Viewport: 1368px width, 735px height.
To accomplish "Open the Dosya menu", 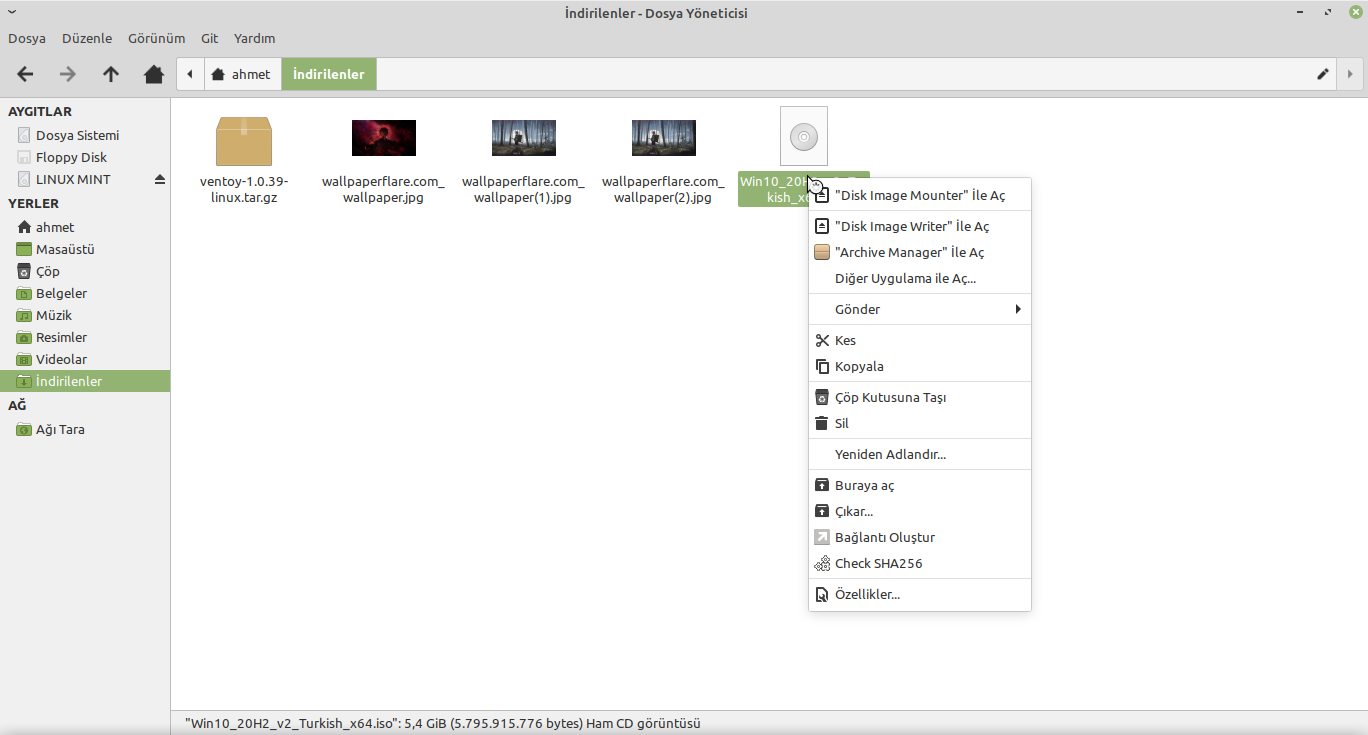I will [27, 39].
